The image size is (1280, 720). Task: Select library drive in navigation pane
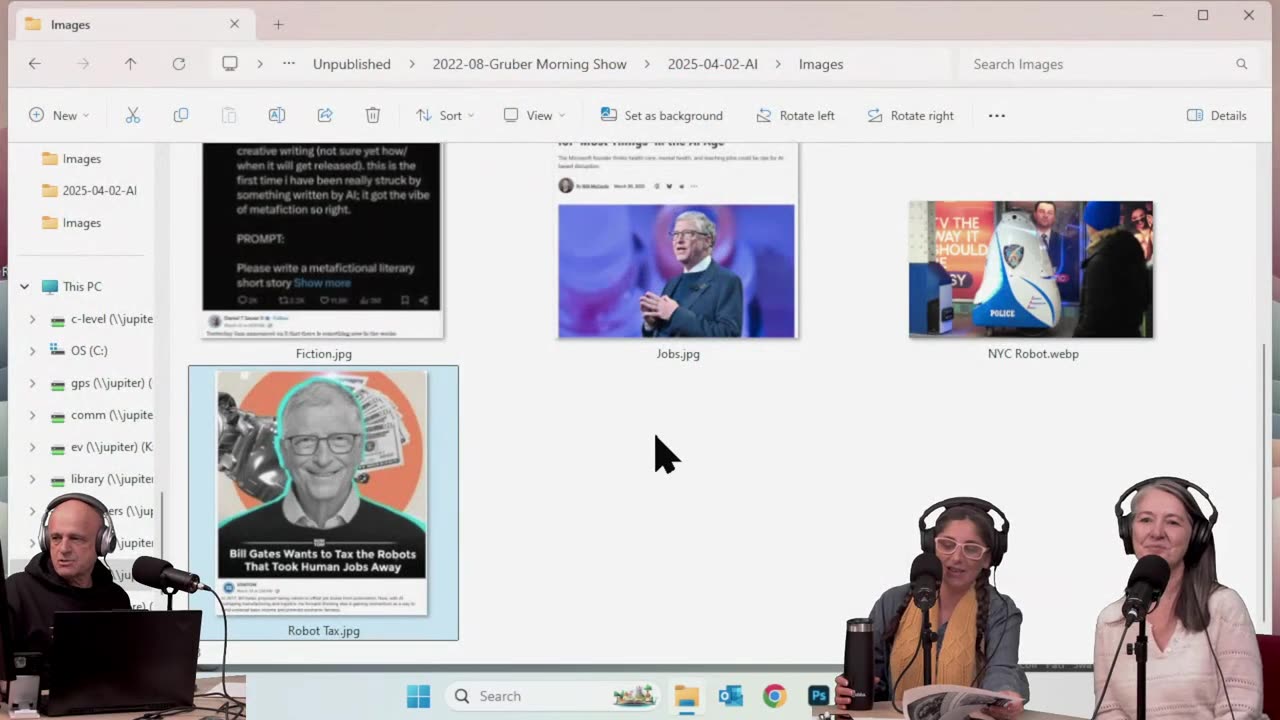point(102,479)
